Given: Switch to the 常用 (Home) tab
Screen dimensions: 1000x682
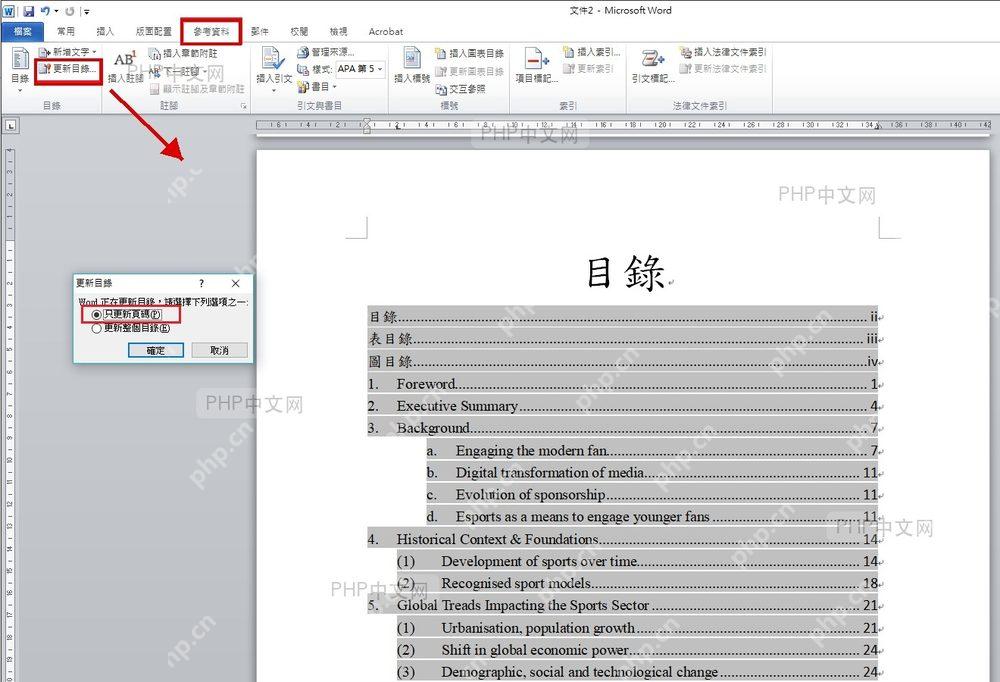Looking at the screenshot, I should pos(66,31).
